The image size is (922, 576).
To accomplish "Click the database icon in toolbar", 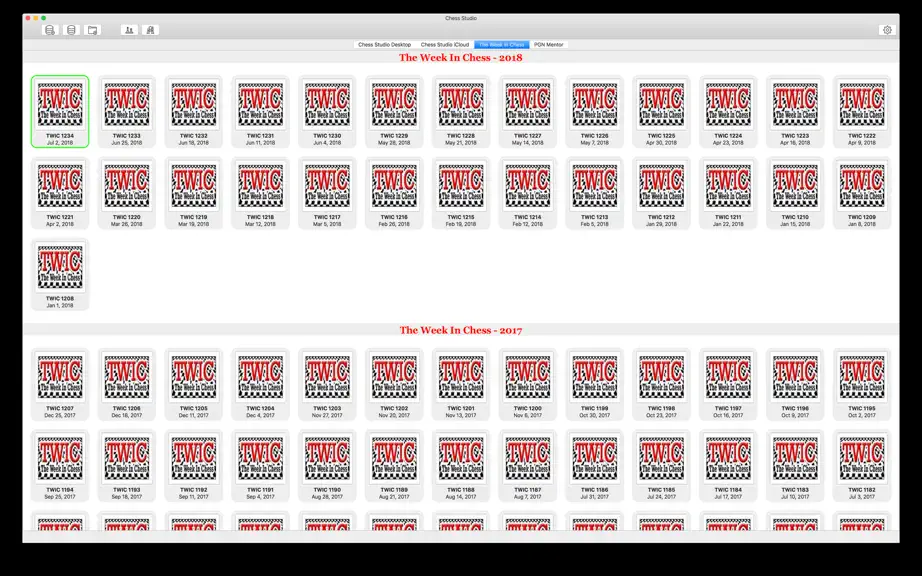I will click(x=71, y=30).
